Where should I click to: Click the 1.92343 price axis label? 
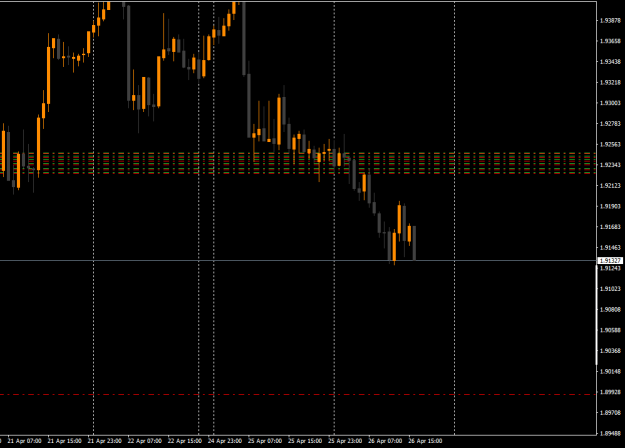pyautogui.click(x=610, y=165)
